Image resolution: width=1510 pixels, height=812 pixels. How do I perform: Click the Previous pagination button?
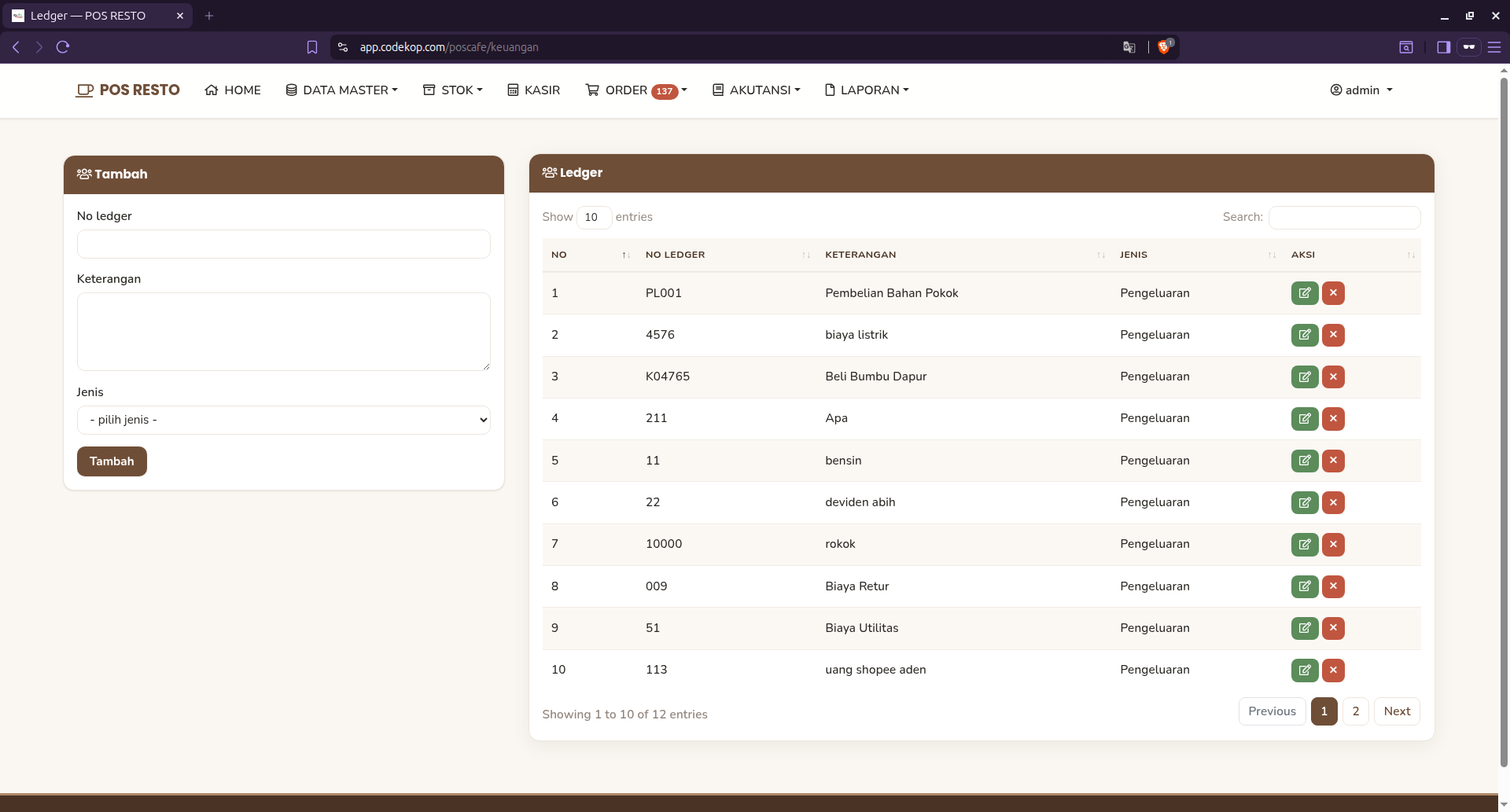(1272, 711)
